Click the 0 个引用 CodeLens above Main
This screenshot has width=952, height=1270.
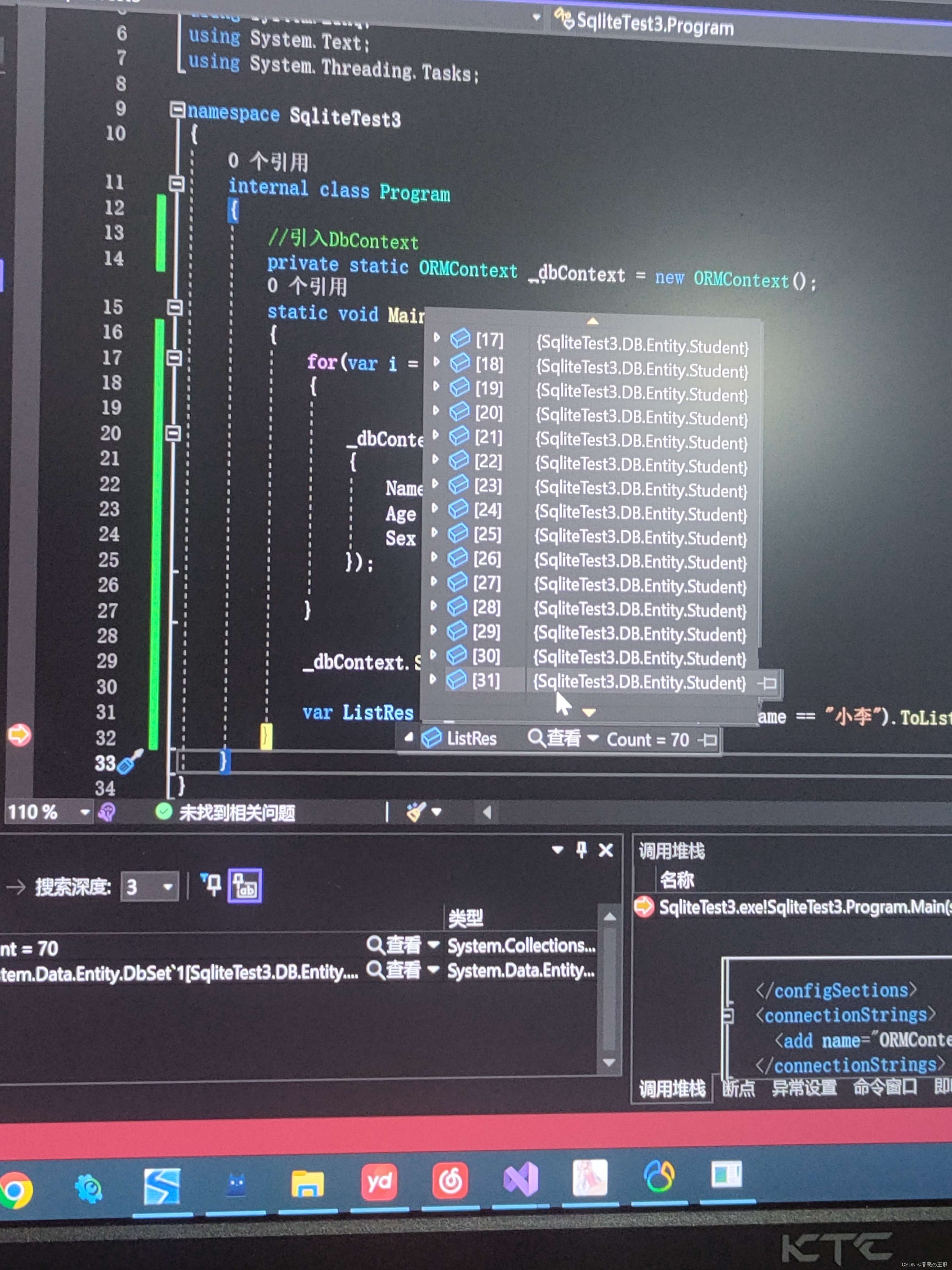click(307, 285)
